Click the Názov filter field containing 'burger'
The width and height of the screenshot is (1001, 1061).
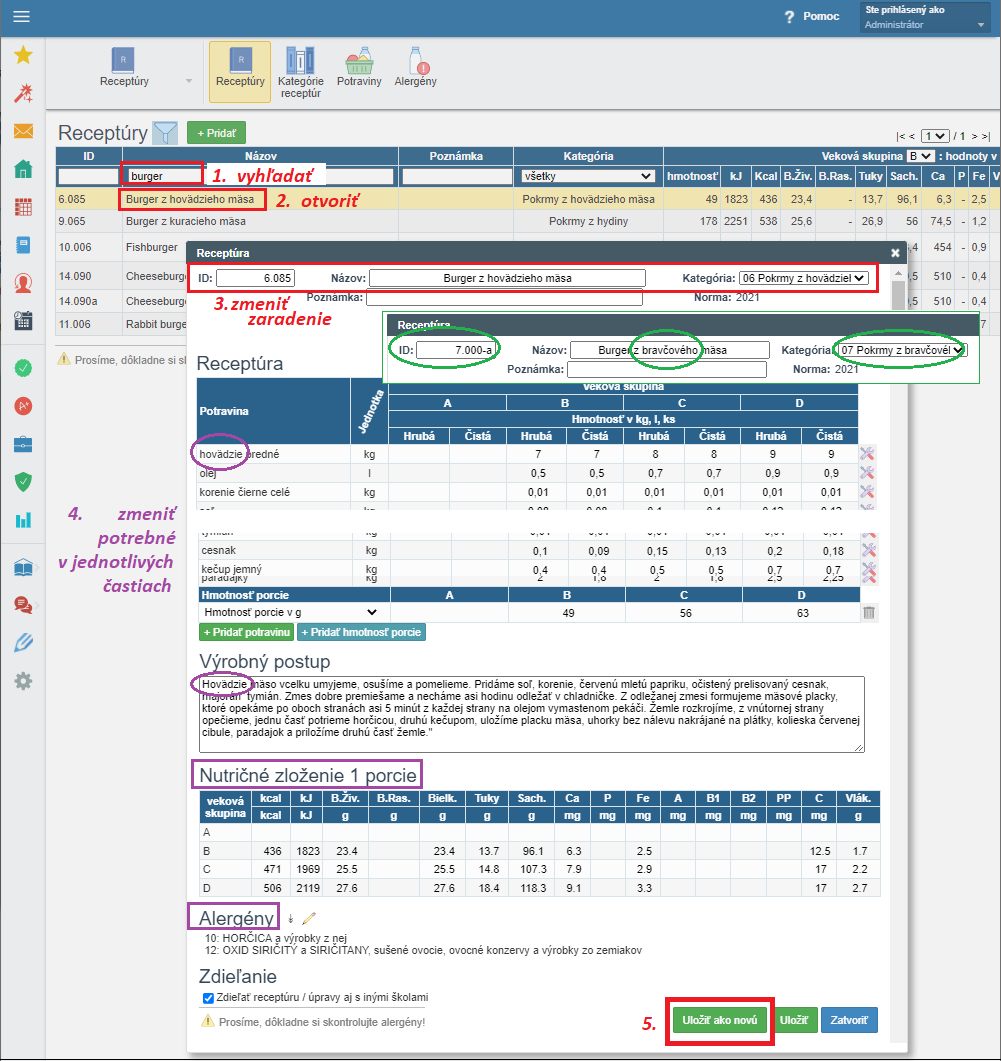[259, 176]
